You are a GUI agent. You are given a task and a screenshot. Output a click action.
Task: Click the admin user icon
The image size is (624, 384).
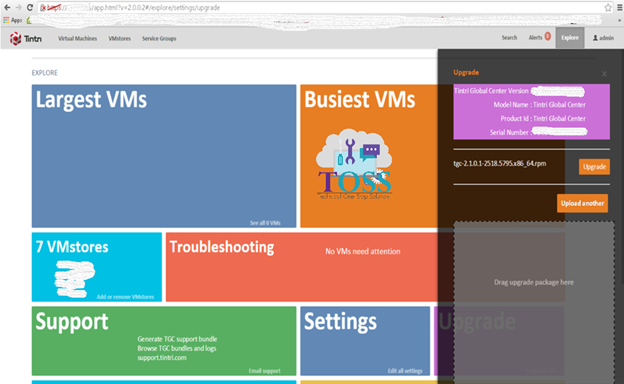coord(595,38)
